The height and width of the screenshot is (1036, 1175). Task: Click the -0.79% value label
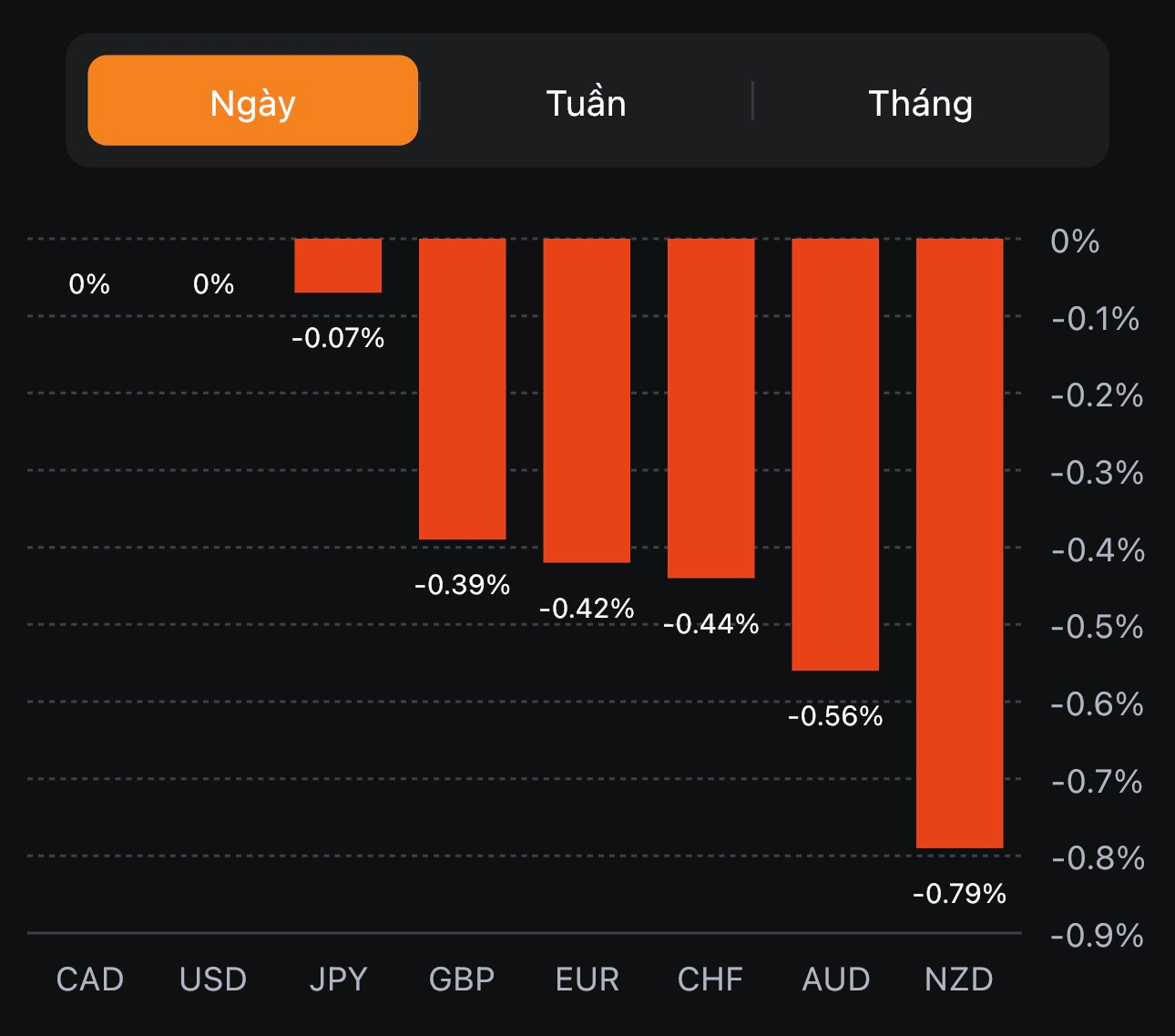959,893
